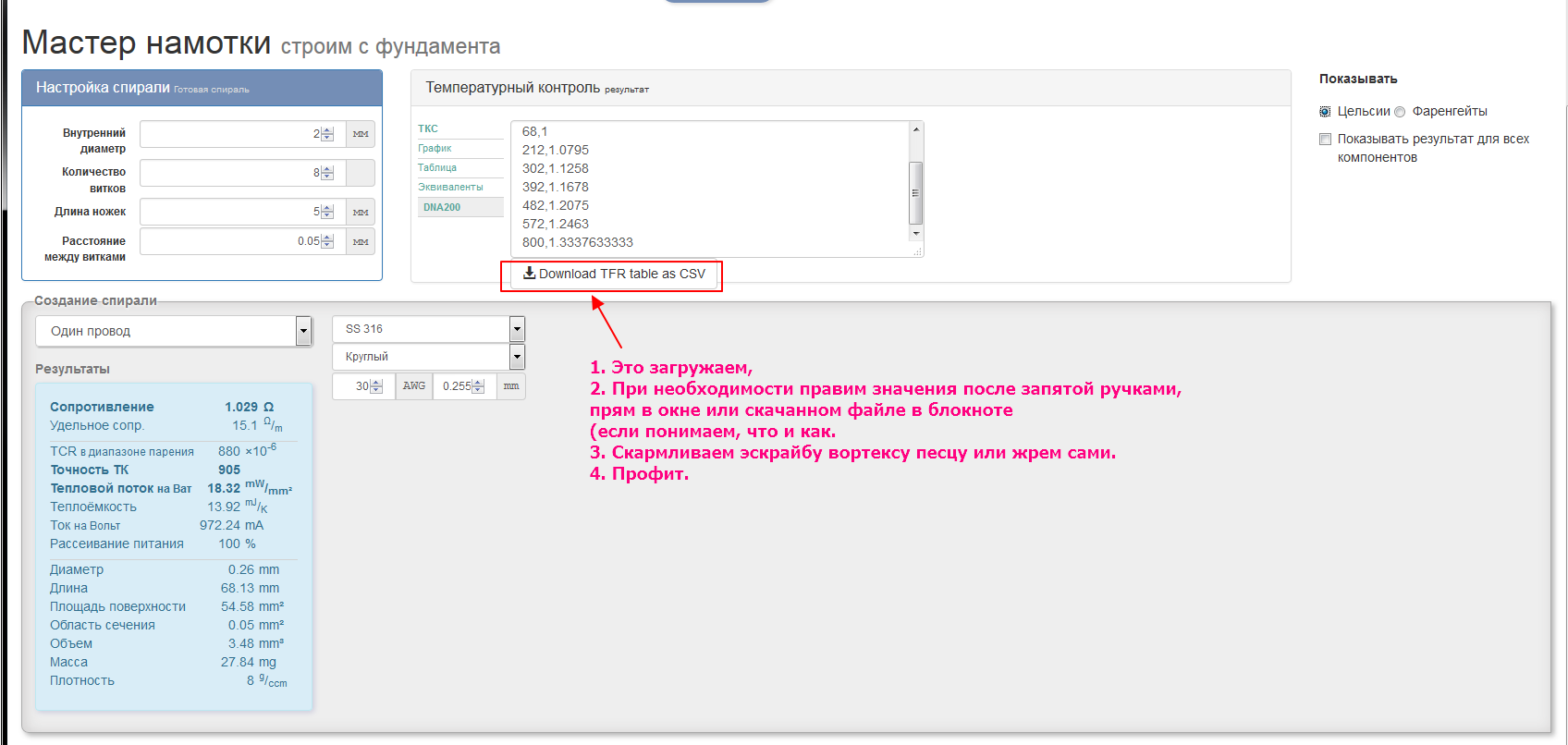Open the Один провод dropdown

pos(174,331)
